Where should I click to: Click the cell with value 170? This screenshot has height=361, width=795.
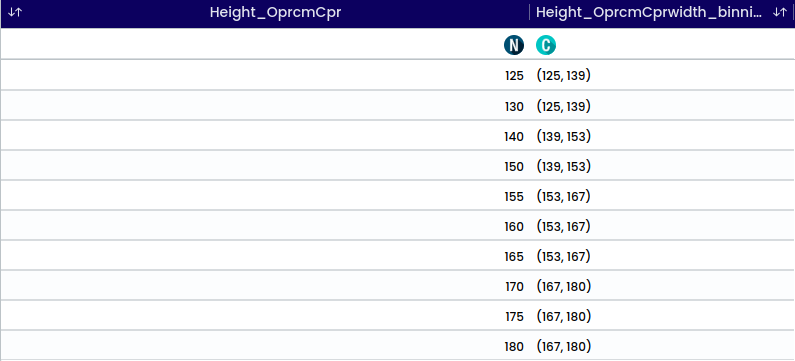click(x=265, y=286)
